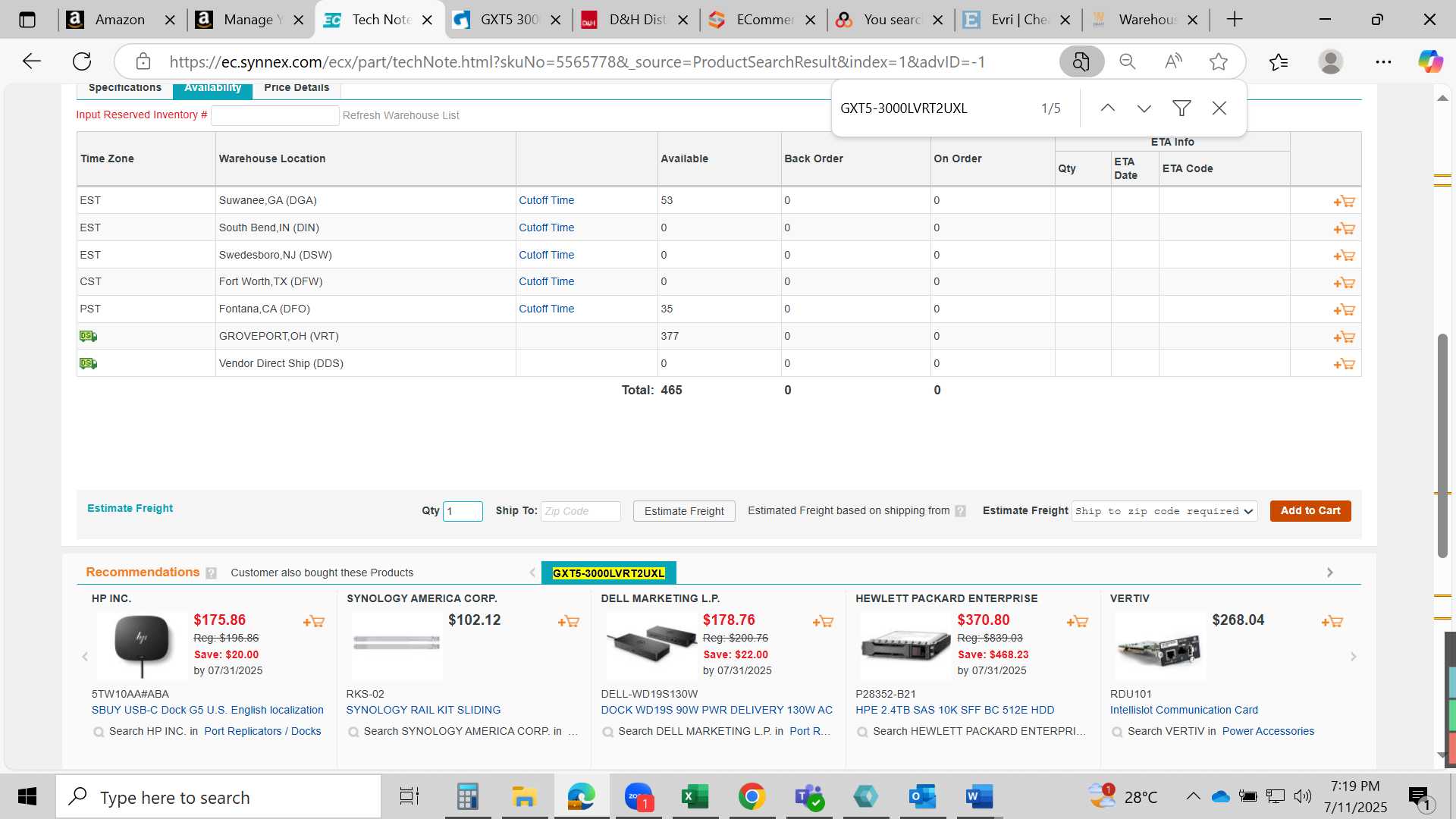Click the help icon beside Estimated Freight text
This screenshot has width=1456, height=819.
(960, 511)
